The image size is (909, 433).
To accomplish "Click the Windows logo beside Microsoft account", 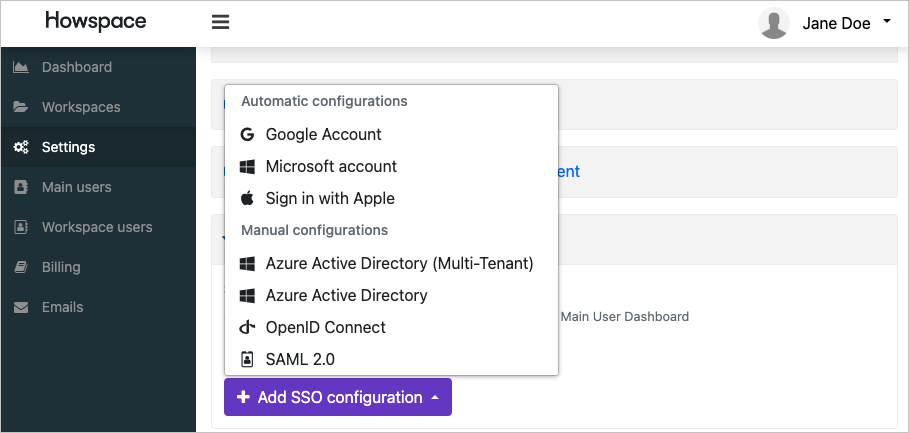I will [x=247, y=167].
